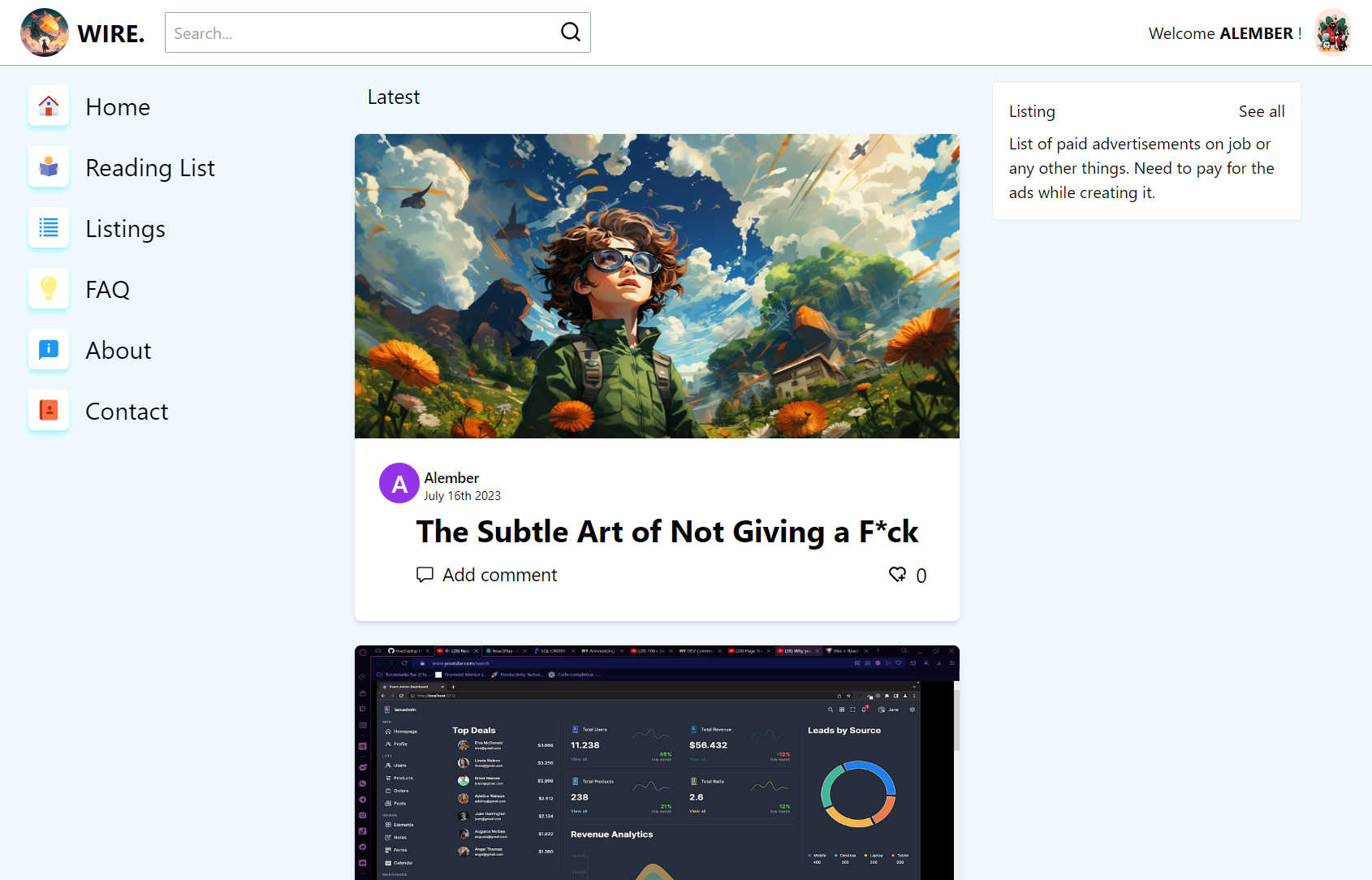Click the magnifying glass search icon
Image resolution: width=1372 pixels, height=880 pixels.
pyautogui.click(x=571, y=32)
